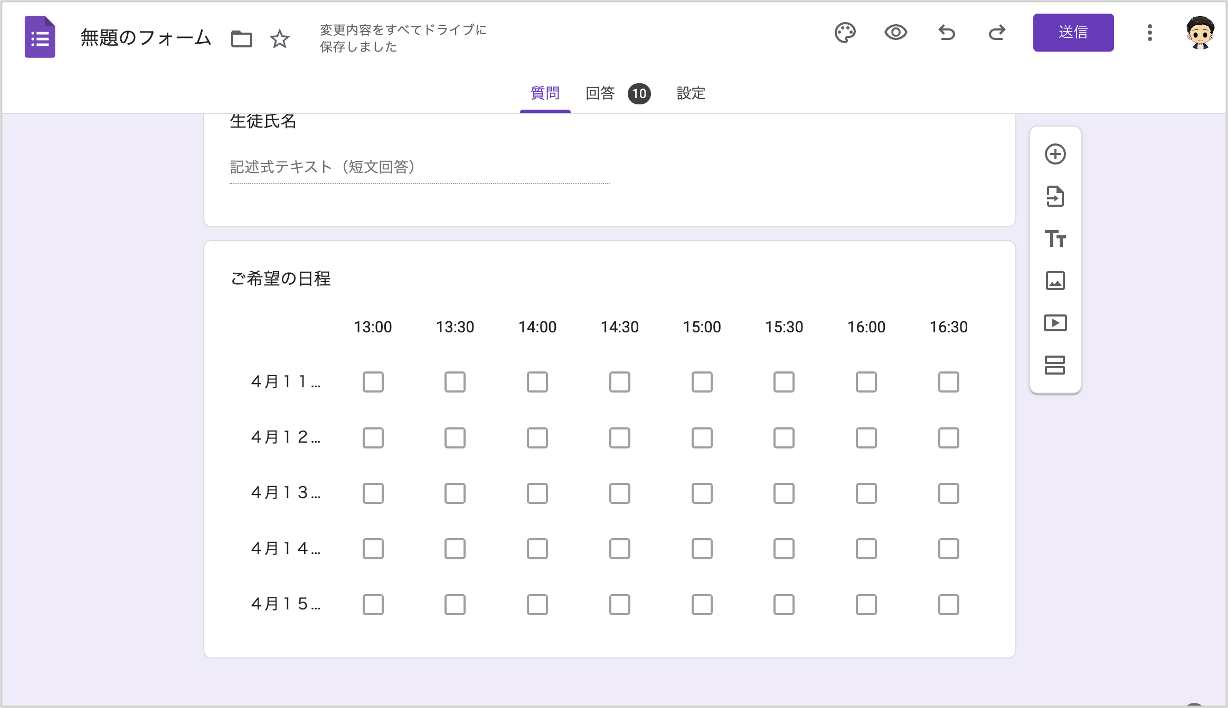1228x708 pixels.
Task: Switch to the 設定 tab
Action: (691, 93)
